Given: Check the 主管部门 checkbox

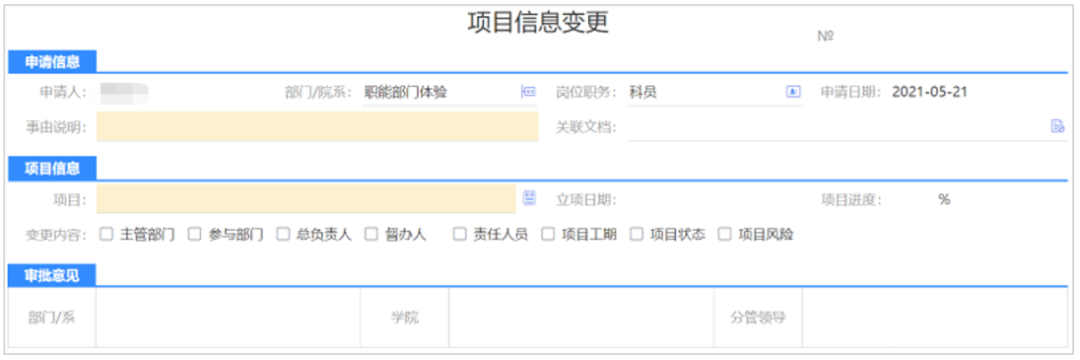Looking at the screenshot, I should (x=107, y=234).
